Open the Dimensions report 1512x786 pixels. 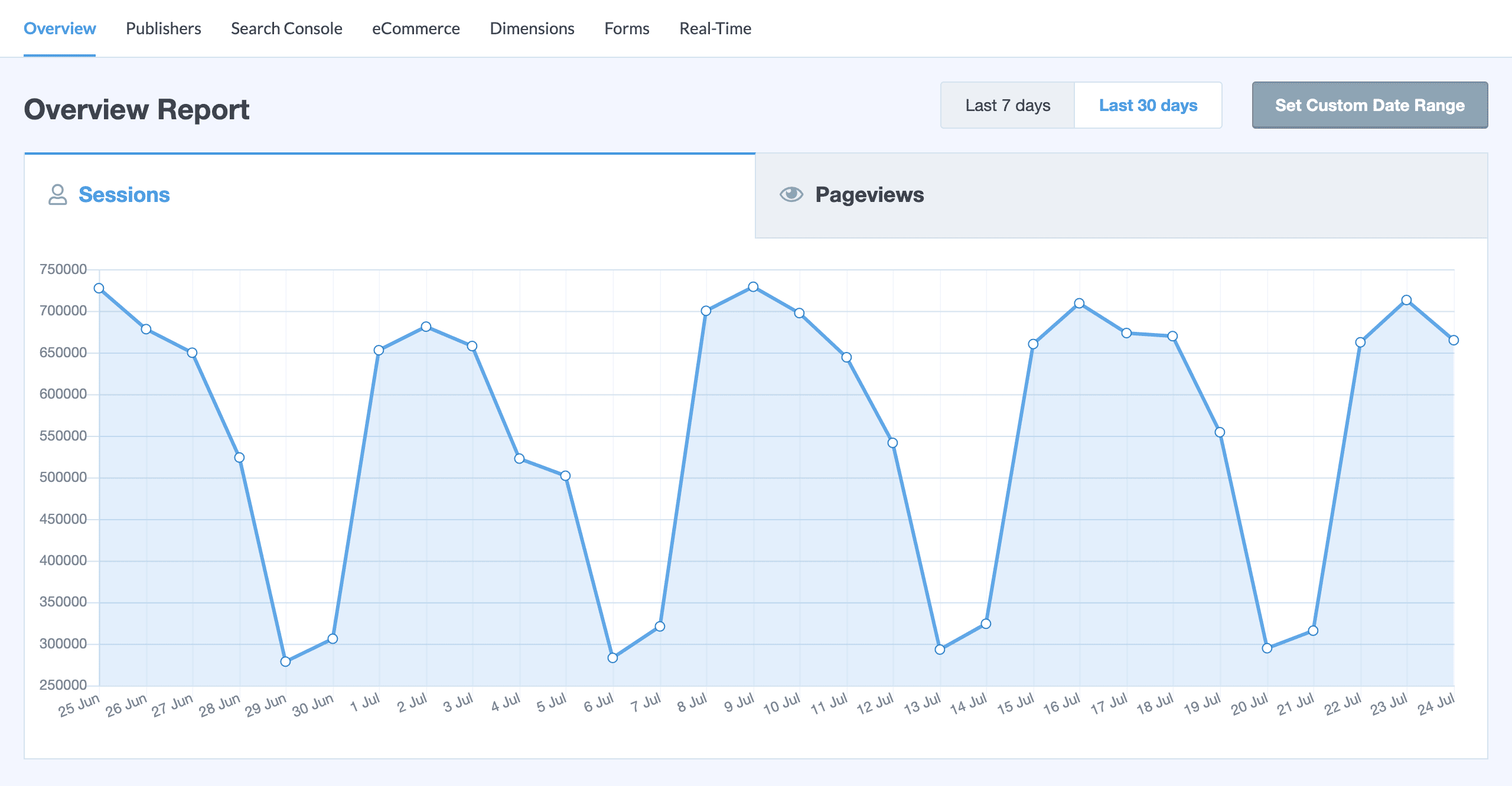pyautogui.click(x=532, y=28)
